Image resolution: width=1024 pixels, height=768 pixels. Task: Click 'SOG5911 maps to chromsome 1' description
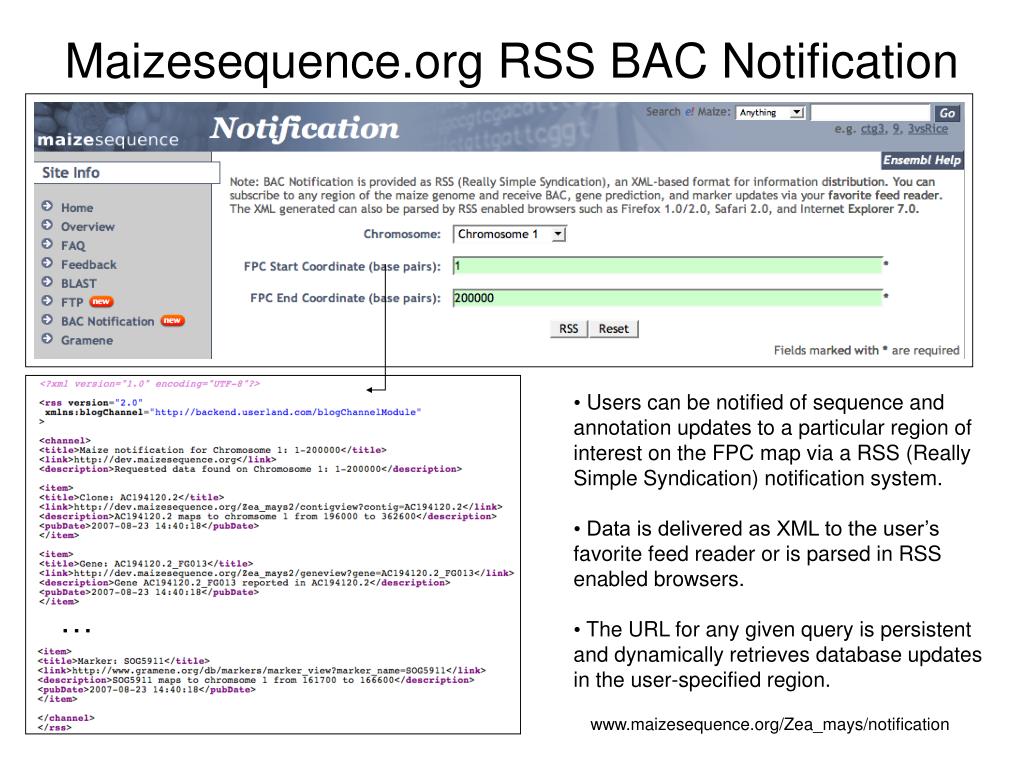pos(255,680)
